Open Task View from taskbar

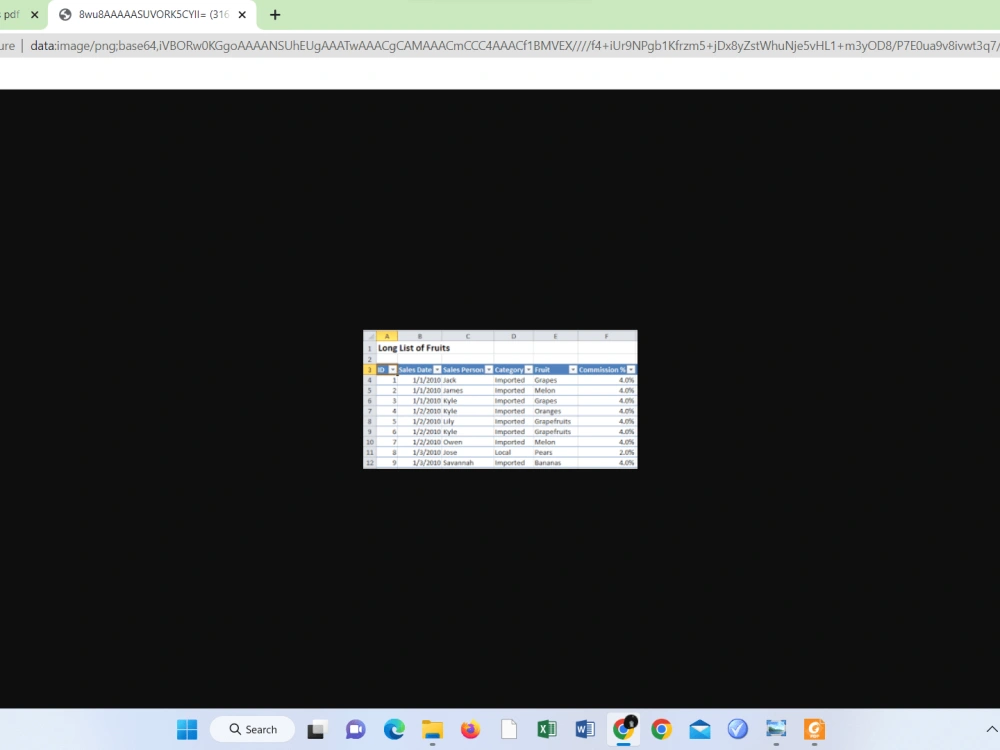point(316,729)
